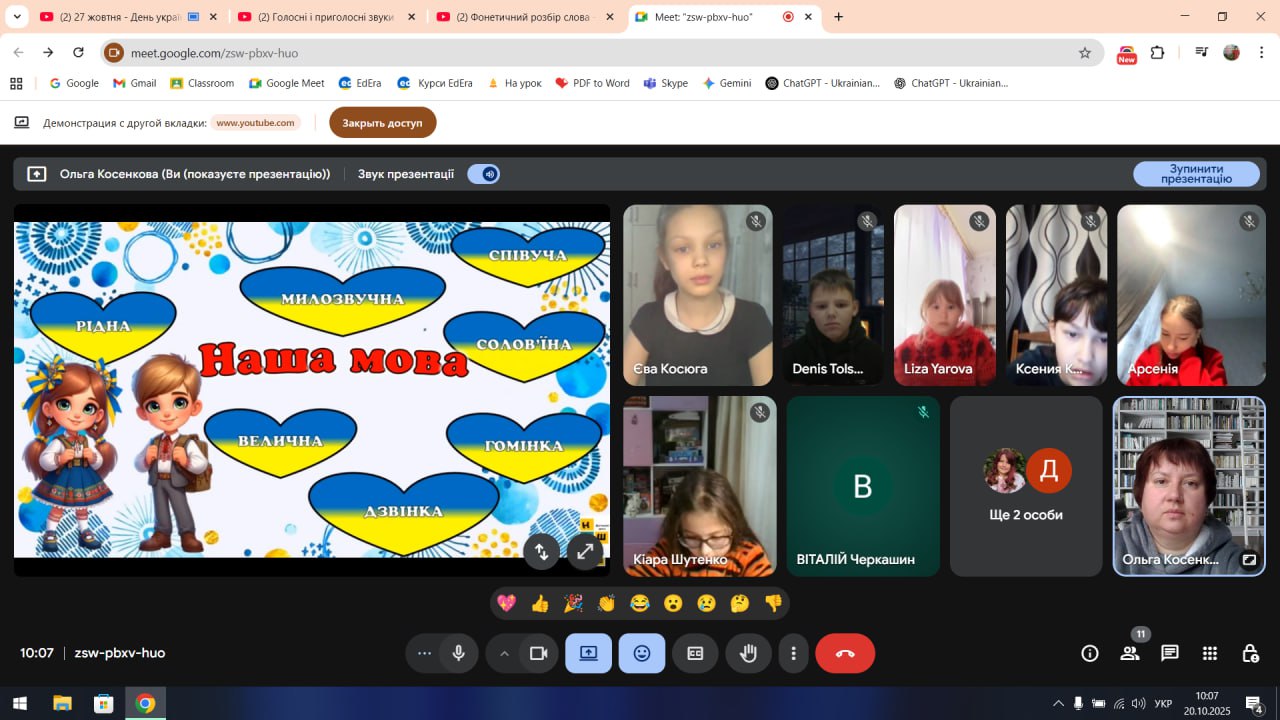Expand audio and video settings chevron
1280x720 pixels.
point(504,653)
